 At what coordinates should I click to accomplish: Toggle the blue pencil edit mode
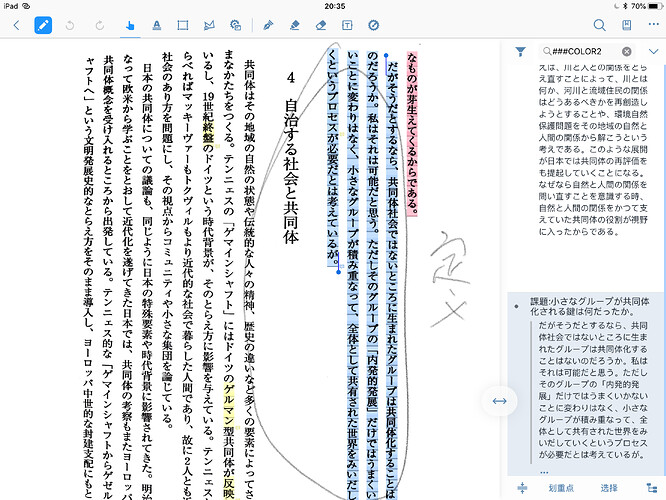pos(43,25)
